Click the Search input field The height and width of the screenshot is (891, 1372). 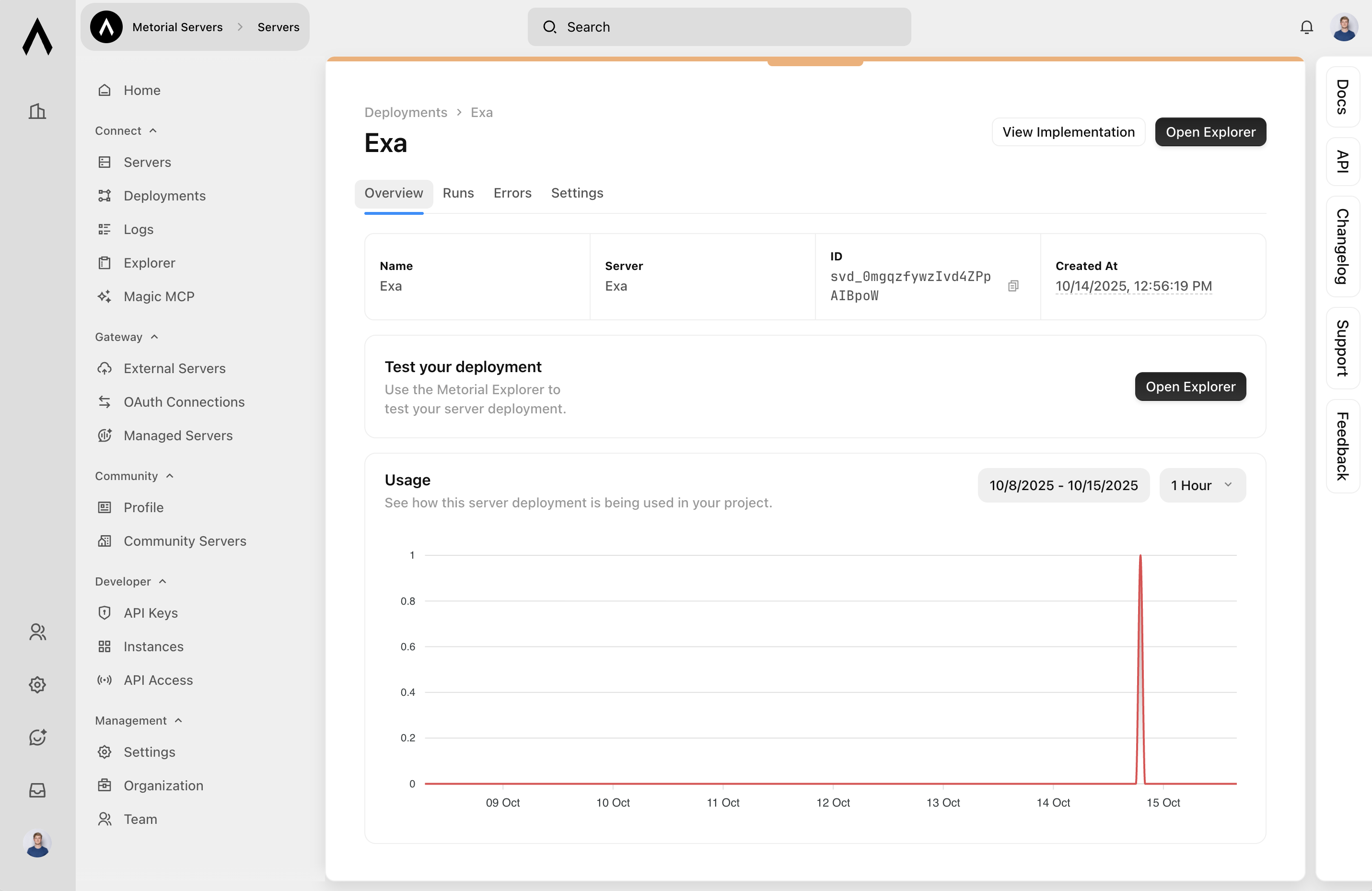(719, 27)
